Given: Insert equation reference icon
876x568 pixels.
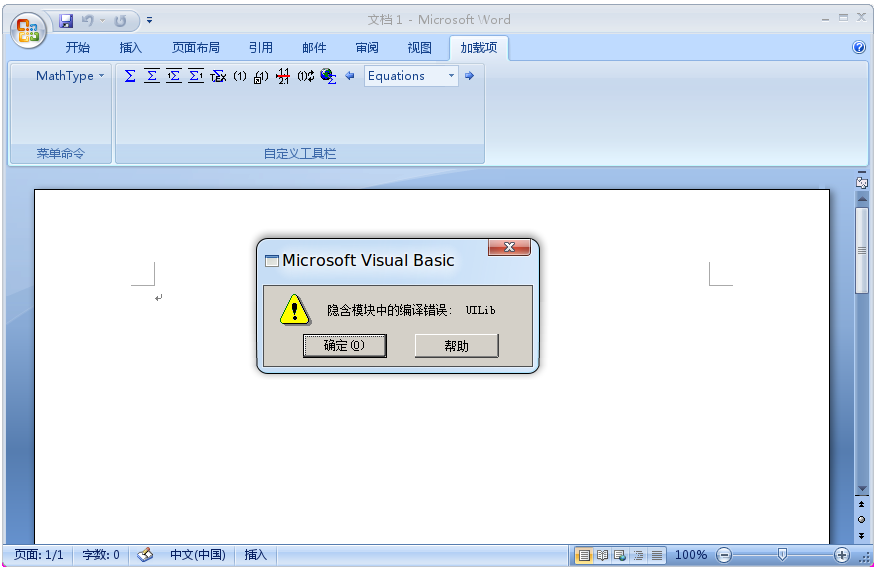Looking at the screenshot, I should (261, 76).
